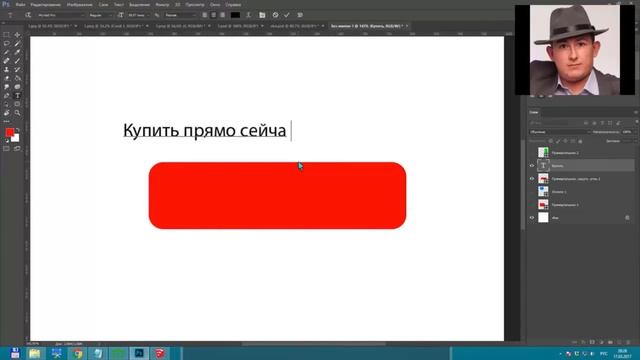Select the Healing Brush tool

click(x=7, y=60)
